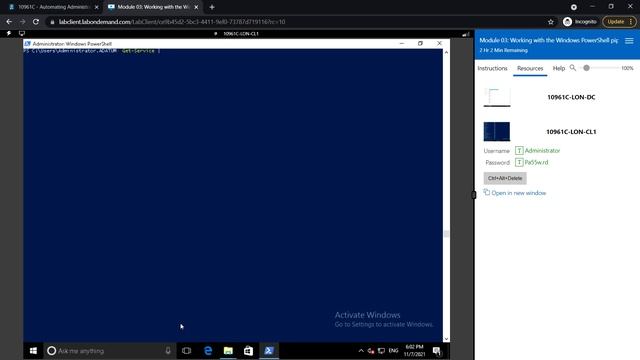Click the 10961C-LON-CL1 thumbnail
This screenshot has height=360, width=640.
pos(497,131)
